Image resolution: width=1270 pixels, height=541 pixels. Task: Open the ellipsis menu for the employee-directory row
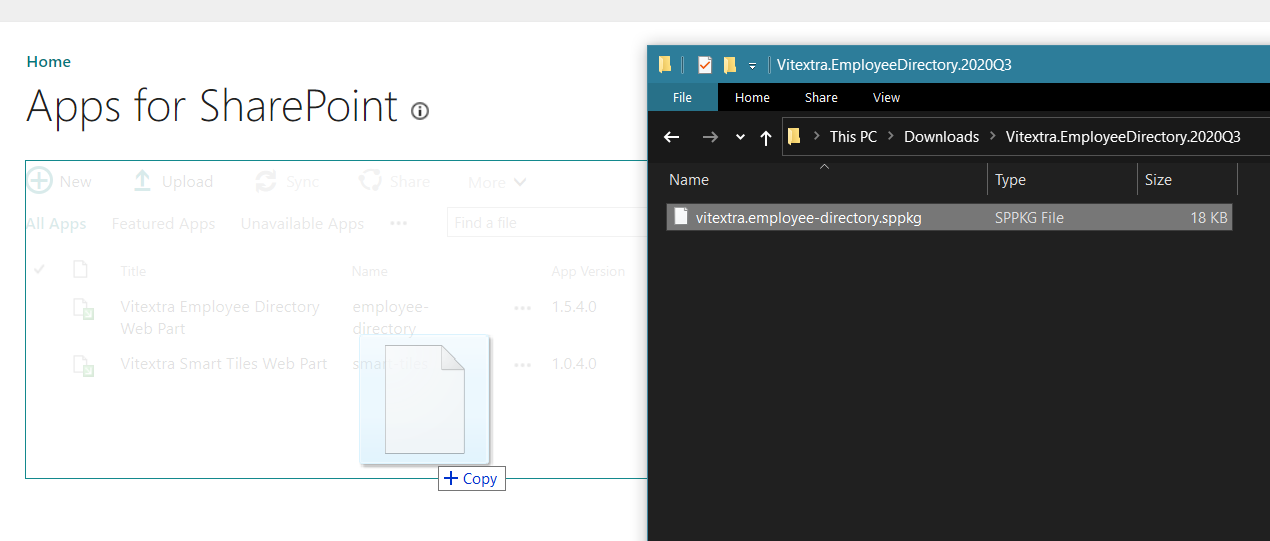522,308
